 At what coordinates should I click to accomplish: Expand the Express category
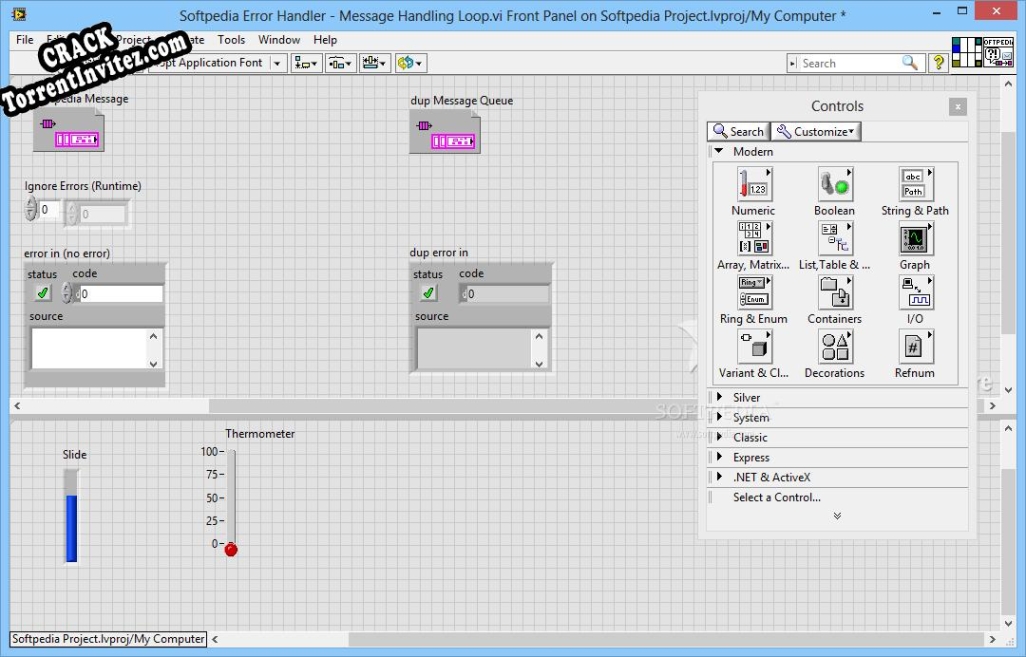tap(749, 457)
